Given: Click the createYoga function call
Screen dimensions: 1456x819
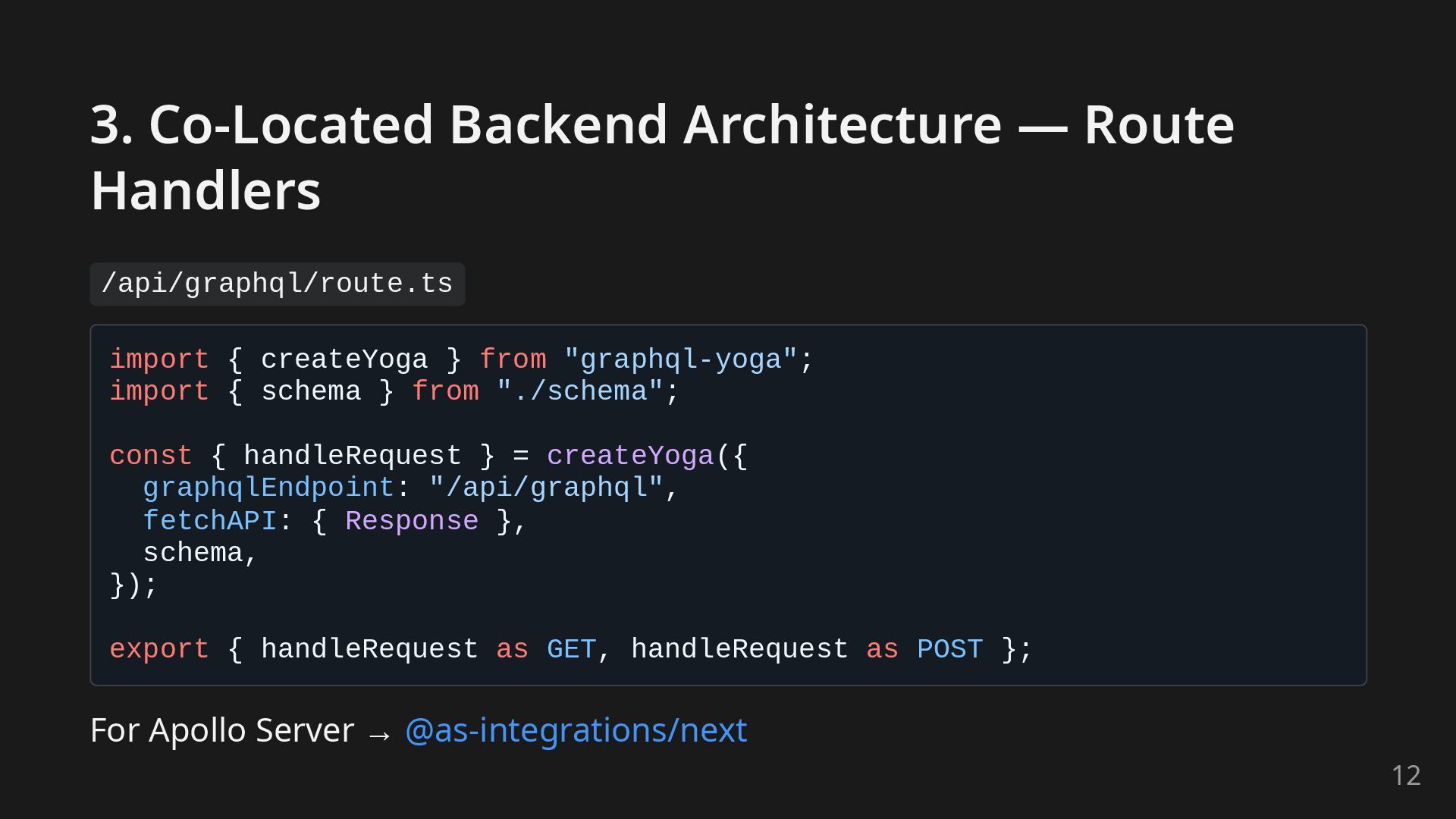Looking at the screenshot, I should click(630, 456).
